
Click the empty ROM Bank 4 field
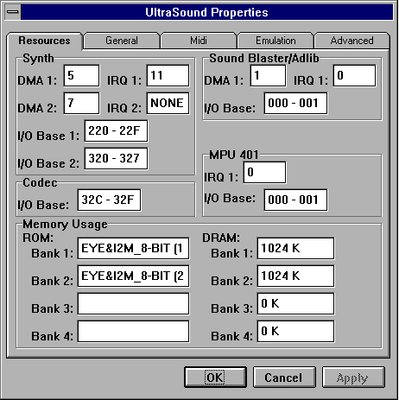point(133,331)
